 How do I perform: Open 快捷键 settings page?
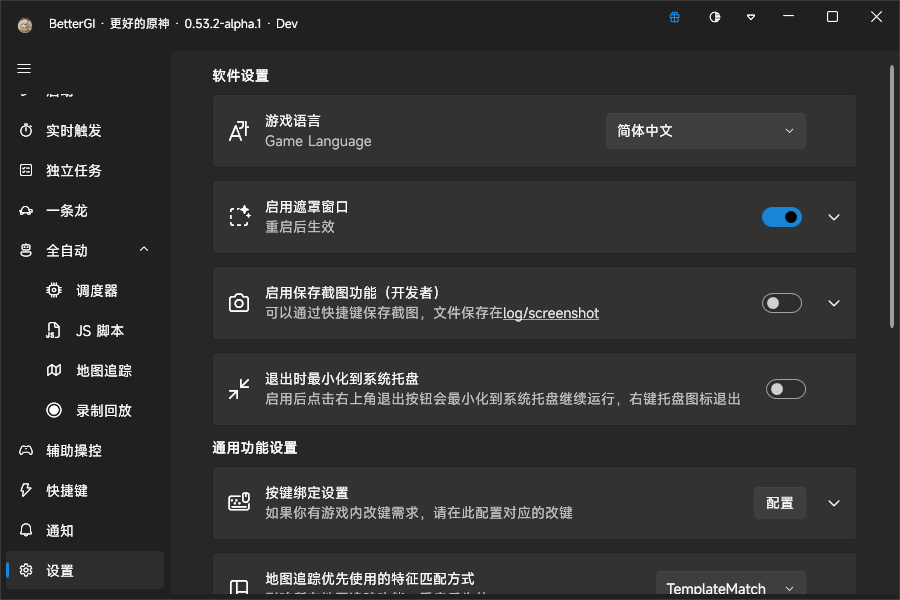85,490
